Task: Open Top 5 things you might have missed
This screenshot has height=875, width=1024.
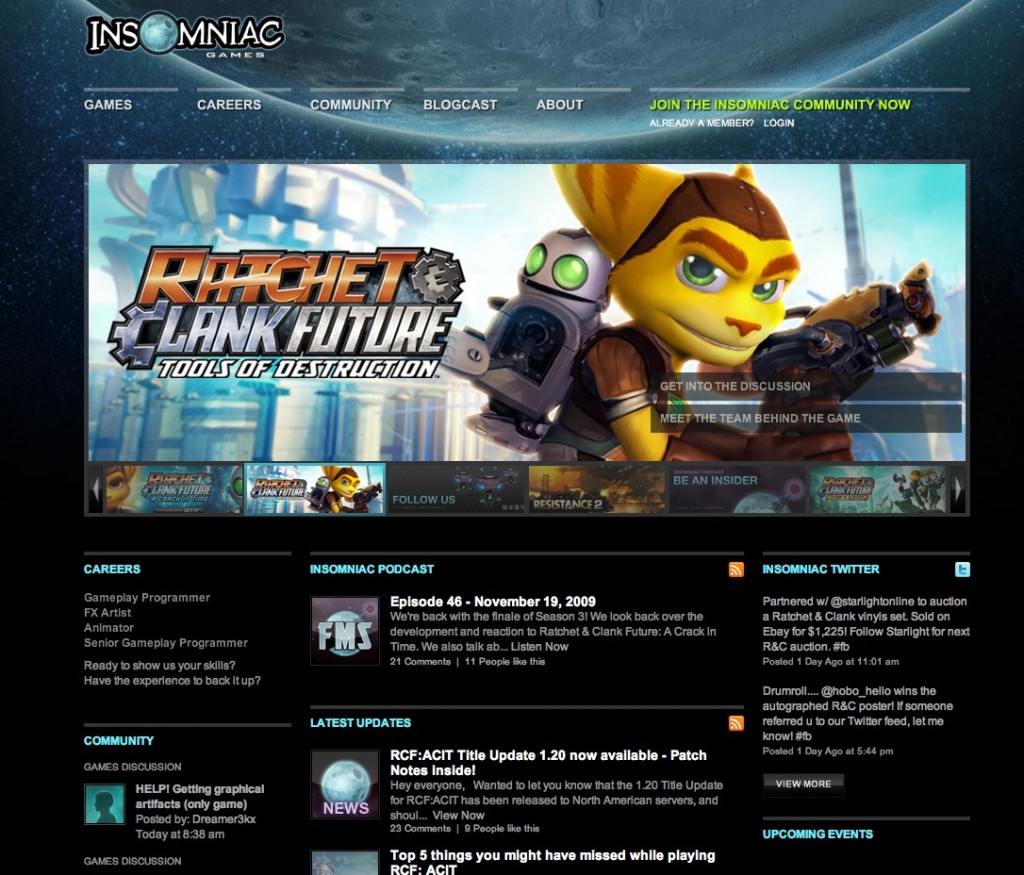Action: pyautogui.click(x=552, y=862)
